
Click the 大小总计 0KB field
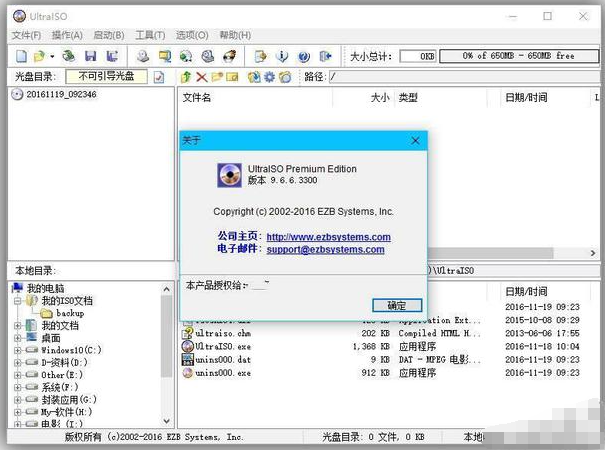(x=418, y=56)
